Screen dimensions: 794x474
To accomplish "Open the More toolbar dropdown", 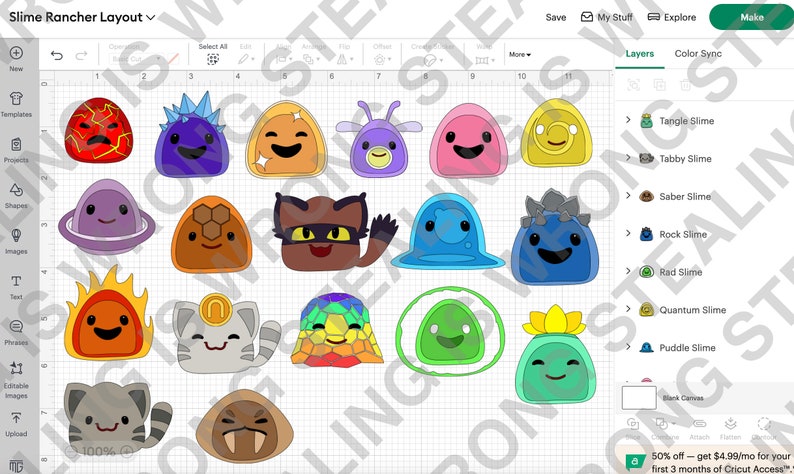I will point(520,55).
